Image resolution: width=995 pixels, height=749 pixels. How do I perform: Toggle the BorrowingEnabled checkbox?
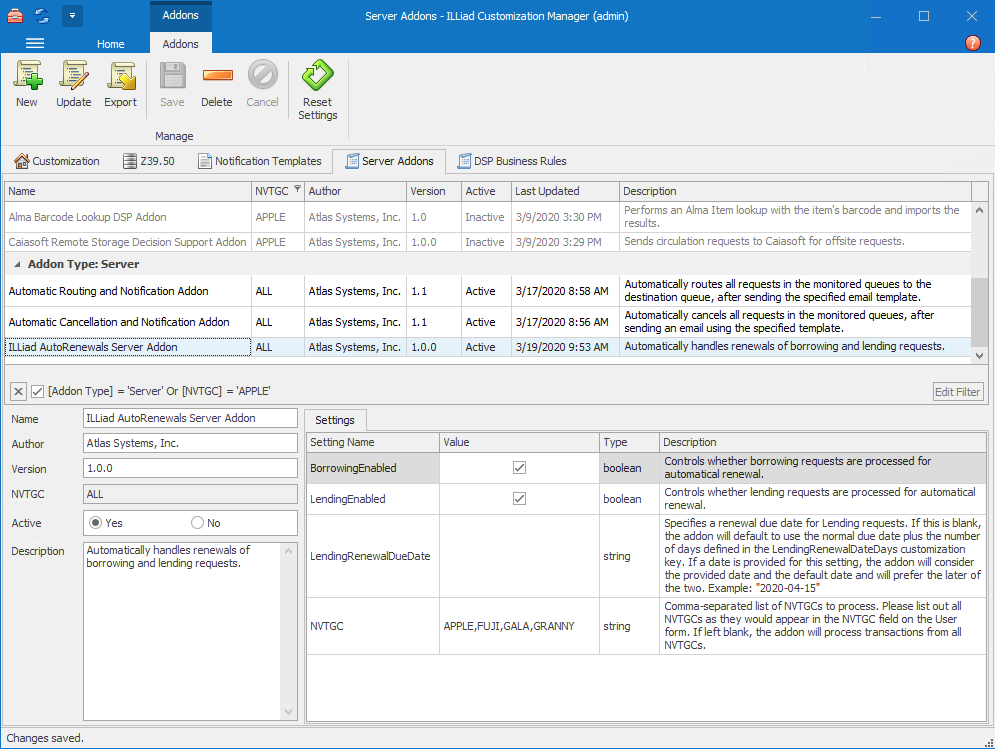[519, 467]
